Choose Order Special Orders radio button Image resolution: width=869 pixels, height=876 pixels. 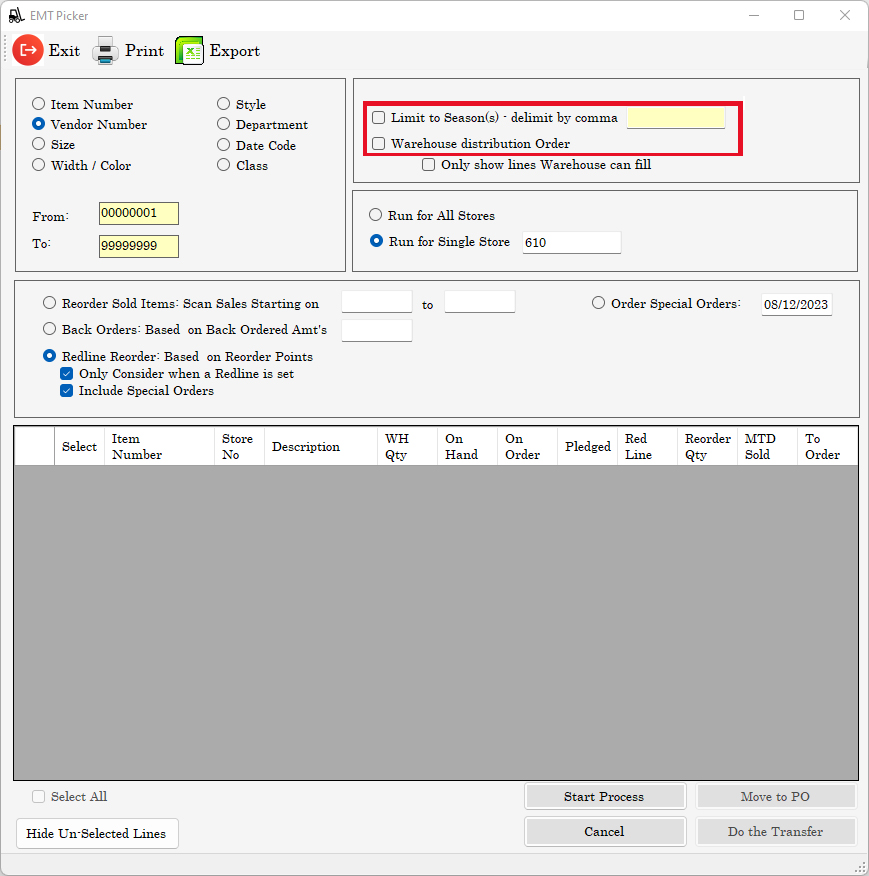[599, 303]
